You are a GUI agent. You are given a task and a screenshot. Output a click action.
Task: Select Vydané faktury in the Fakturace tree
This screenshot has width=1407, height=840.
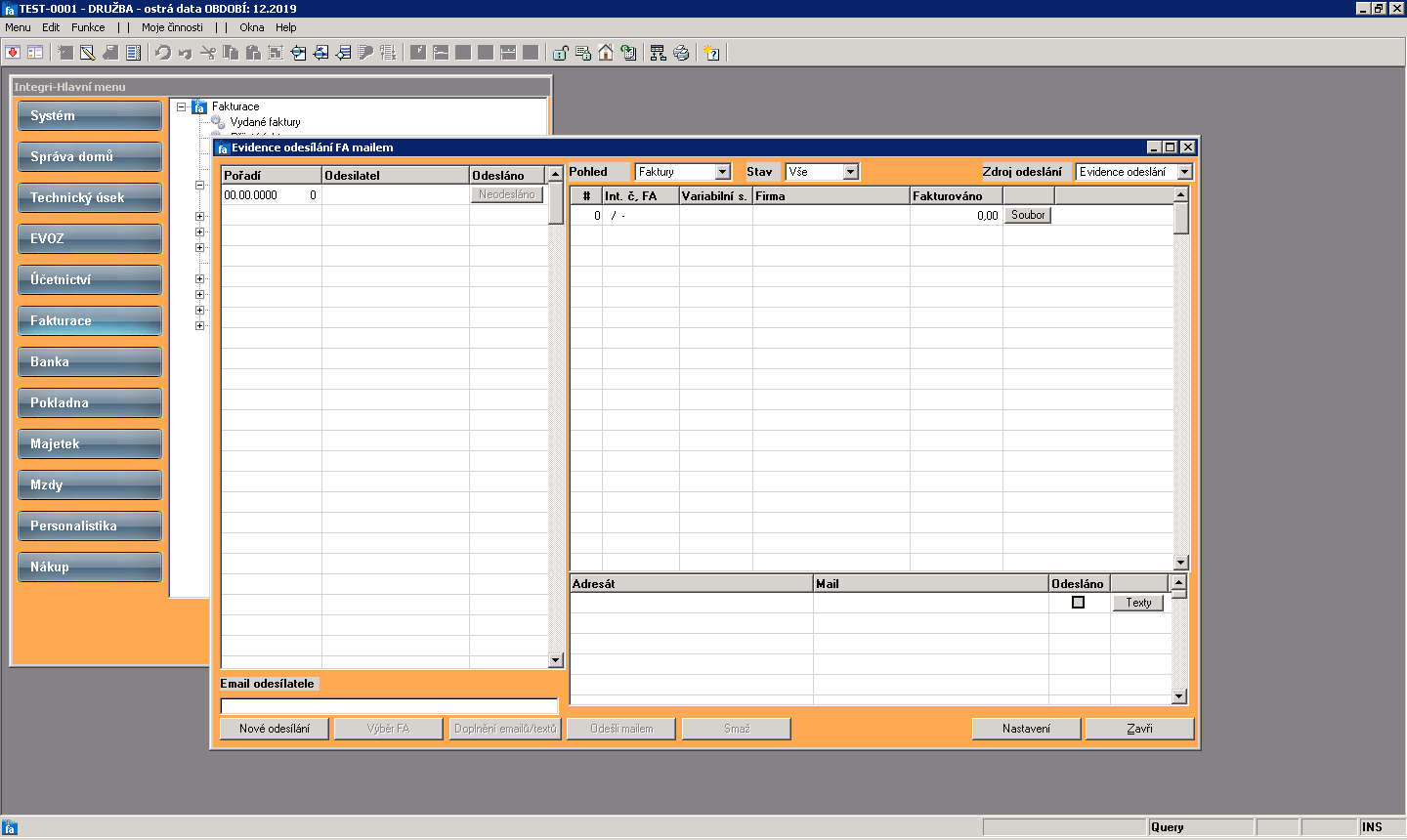tap(265, 122)
